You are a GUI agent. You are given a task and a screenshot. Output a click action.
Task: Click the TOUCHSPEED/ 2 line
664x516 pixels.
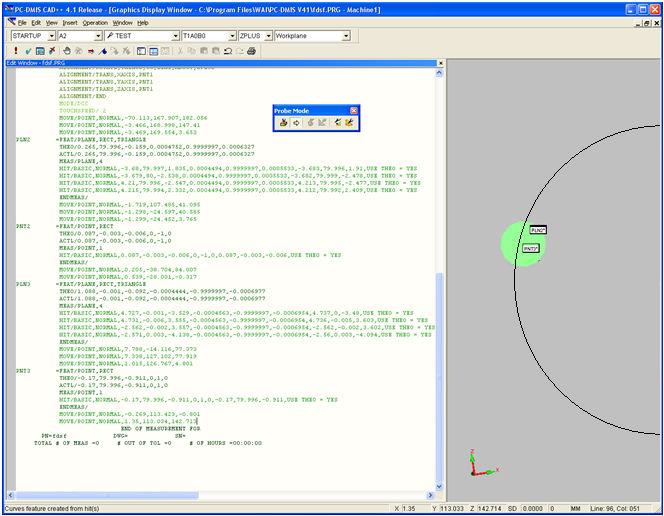pyautogui.click(x=83, y=110)
